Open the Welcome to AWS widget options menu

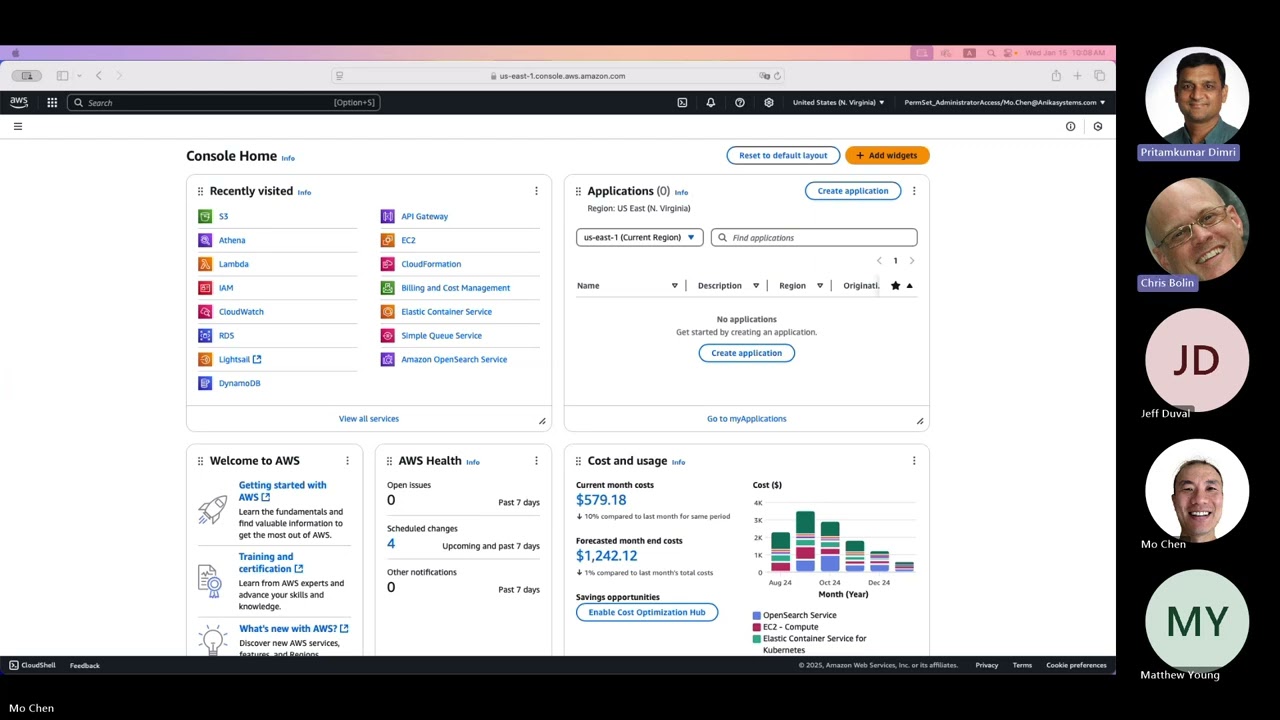click(x=347, y=461)
